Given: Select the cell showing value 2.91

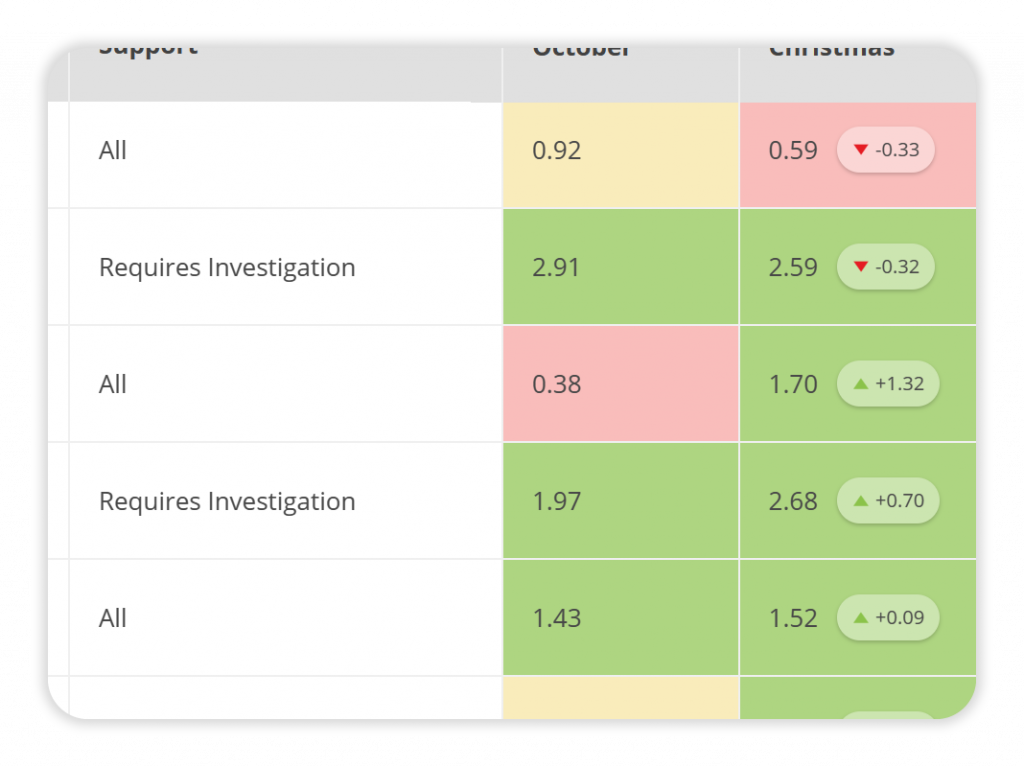Looking at the screenshot, I should coord(620,267).
